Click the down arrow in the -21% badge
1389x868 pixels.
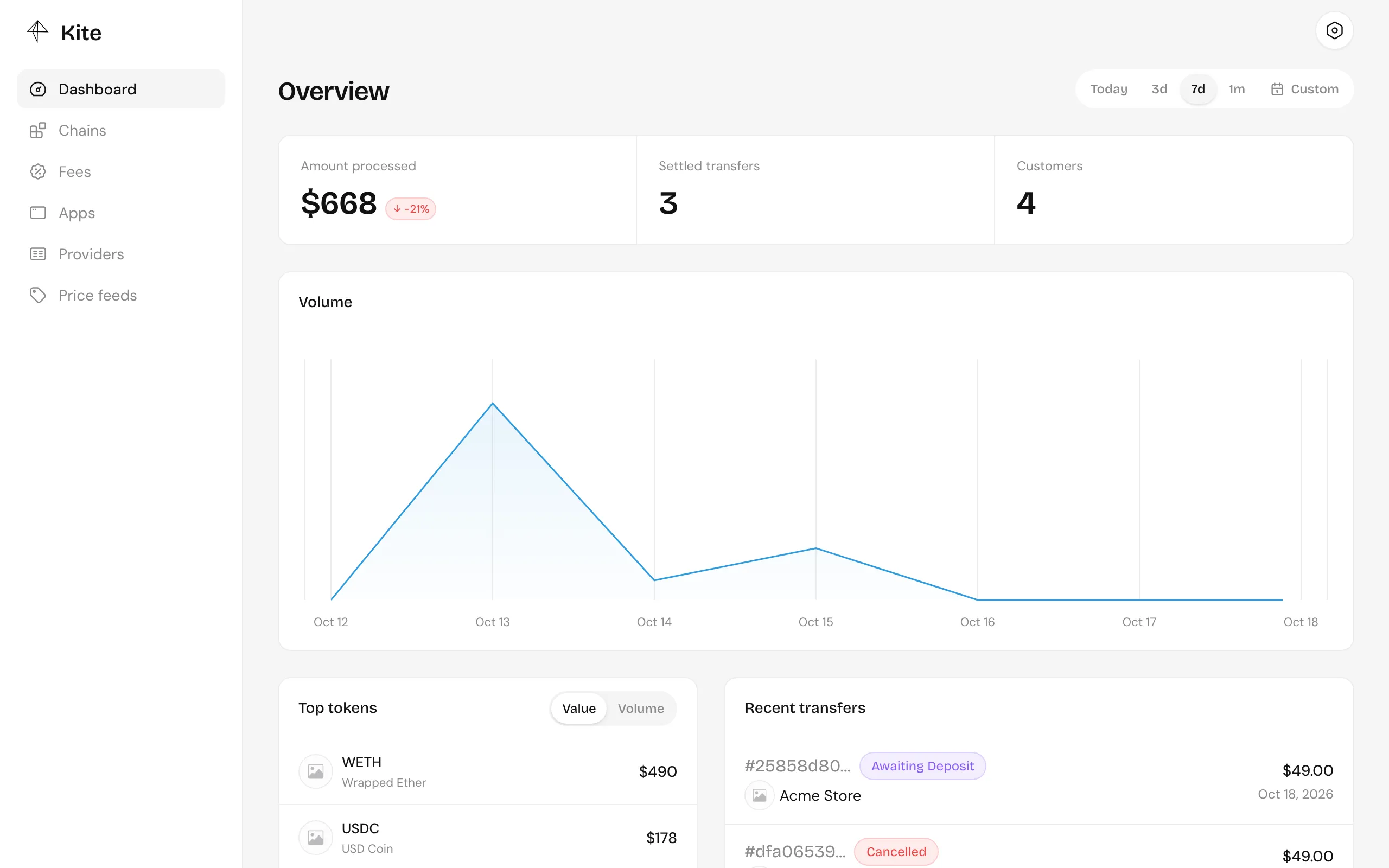(x=397, y=209)
